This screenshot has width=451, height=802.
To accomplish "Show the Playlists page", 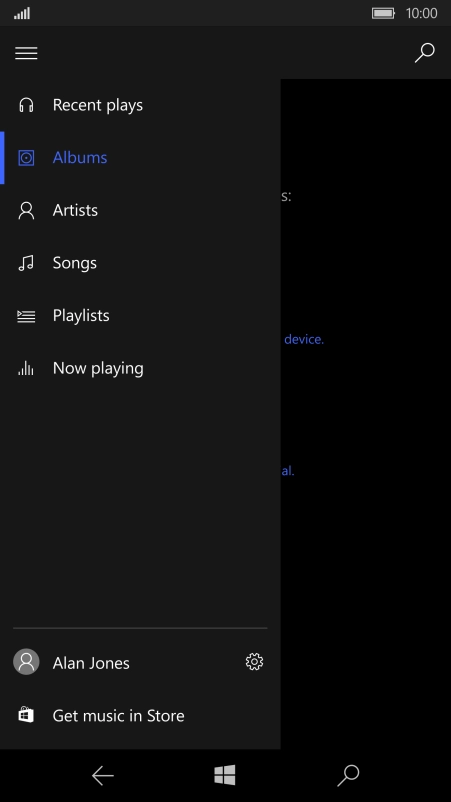I will point(140,316).
